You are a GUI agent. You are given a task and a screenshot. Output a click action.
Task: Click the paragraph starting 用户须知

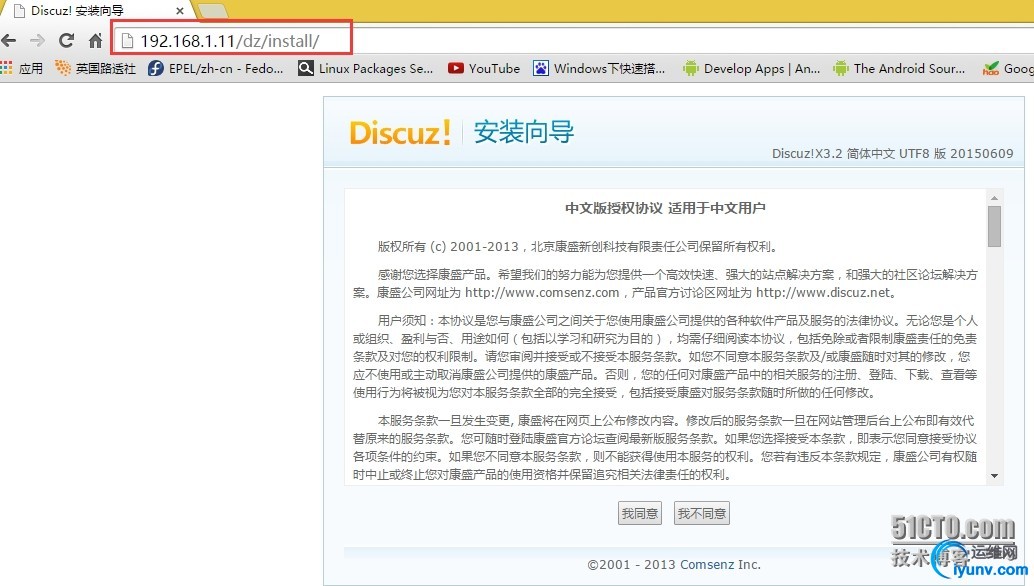point(665,357)
